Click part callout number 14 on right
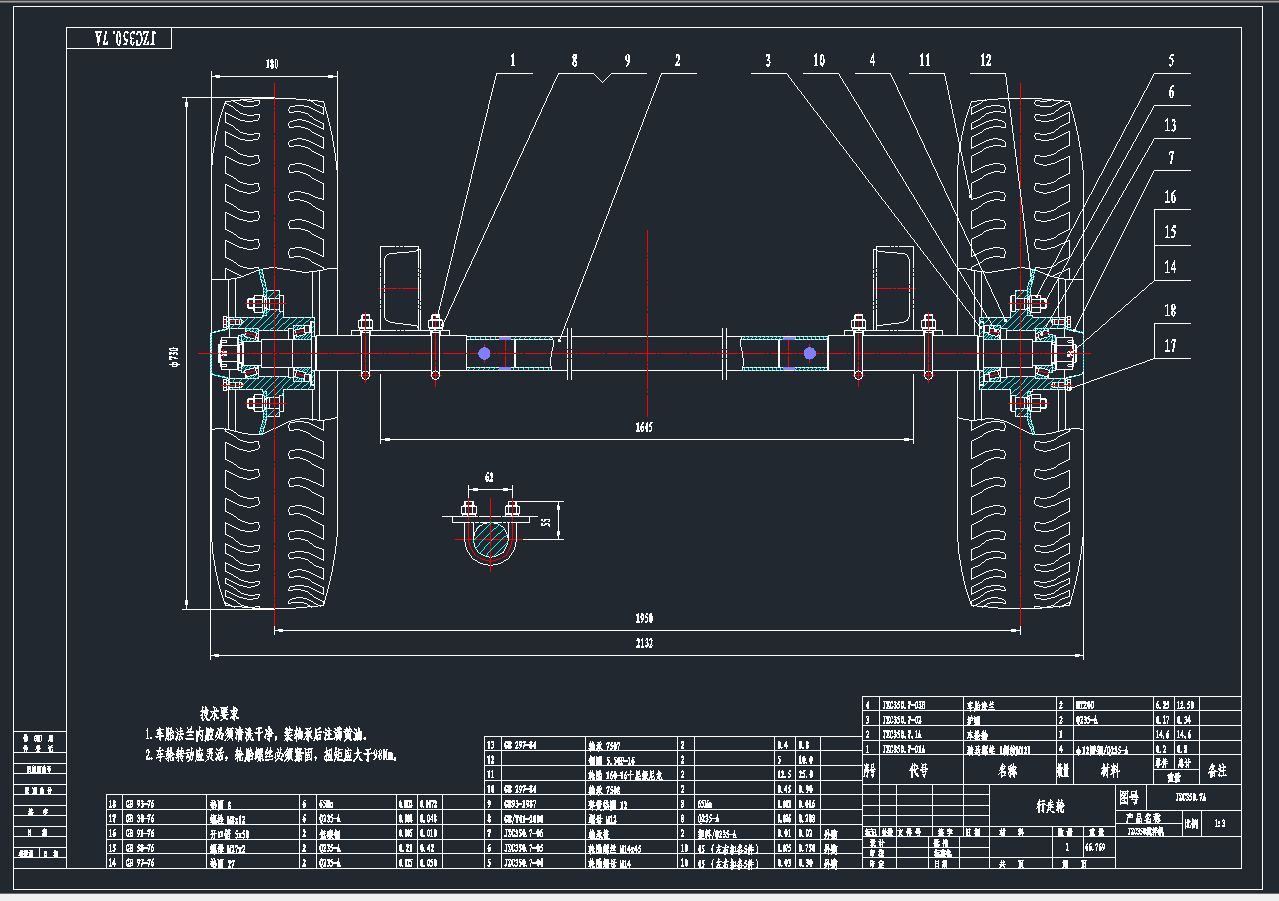This screenshot has width=1279, height=901. coord(1170,267)
